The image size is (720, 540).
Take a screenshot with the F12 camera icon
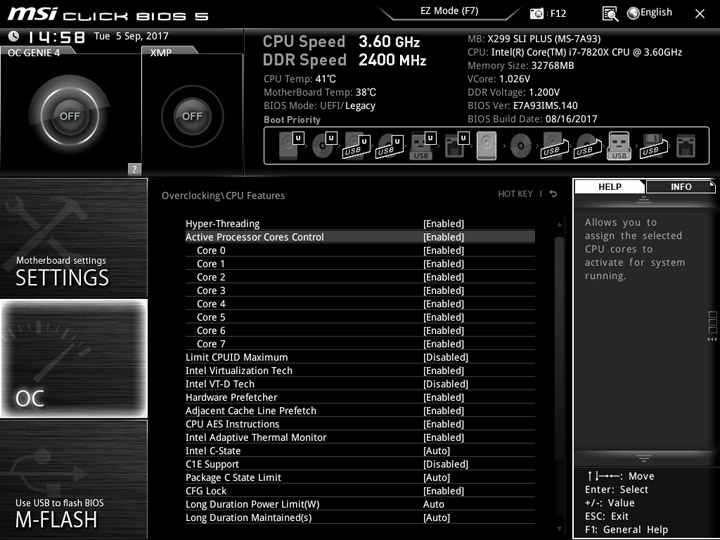coord(536,13)
